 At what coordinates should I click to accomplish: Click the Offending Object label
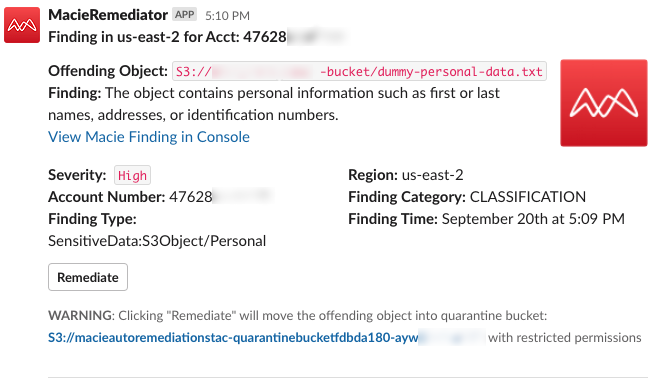tap(108, 71)
